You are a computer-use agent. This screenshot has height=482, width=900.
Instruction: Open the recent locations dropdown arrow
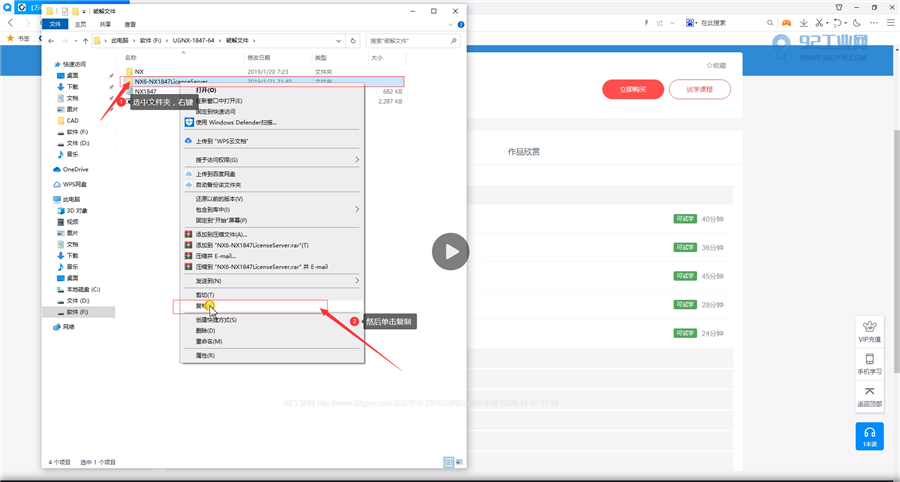(76, 41)
